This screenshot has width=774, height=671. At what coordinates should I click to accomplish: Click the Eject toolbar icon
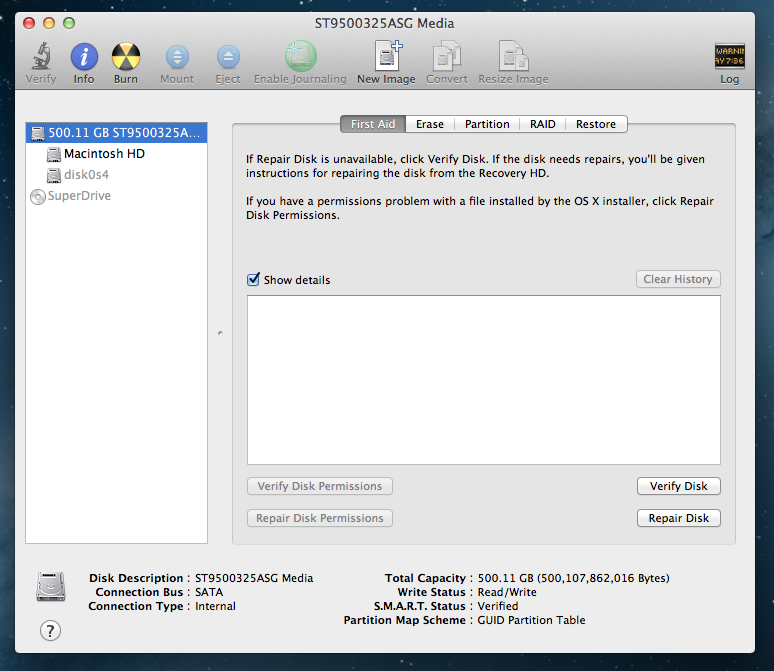tap(228, 57)
